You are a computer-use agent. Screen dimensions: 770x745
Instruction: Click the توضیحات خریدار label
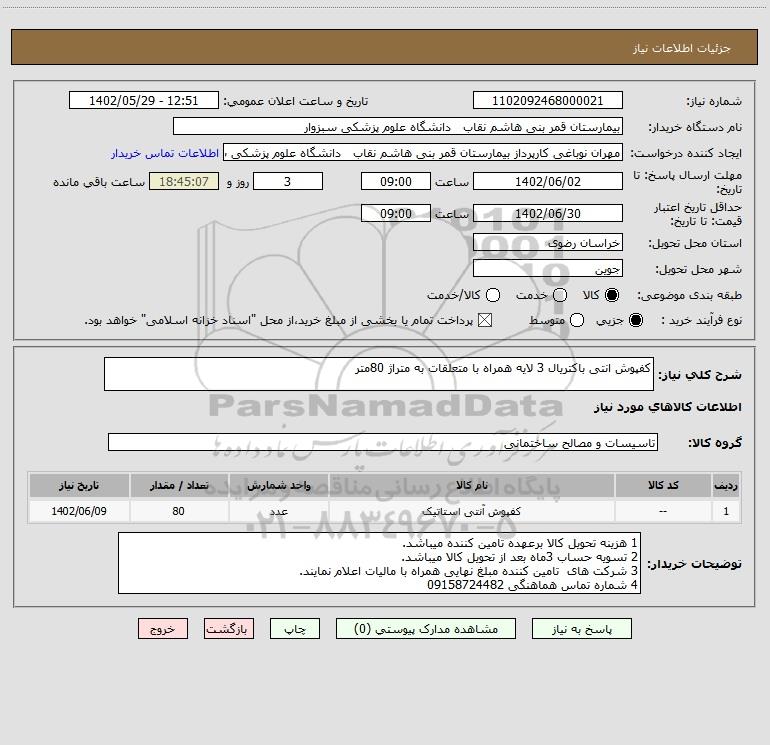tap(694, 564)
